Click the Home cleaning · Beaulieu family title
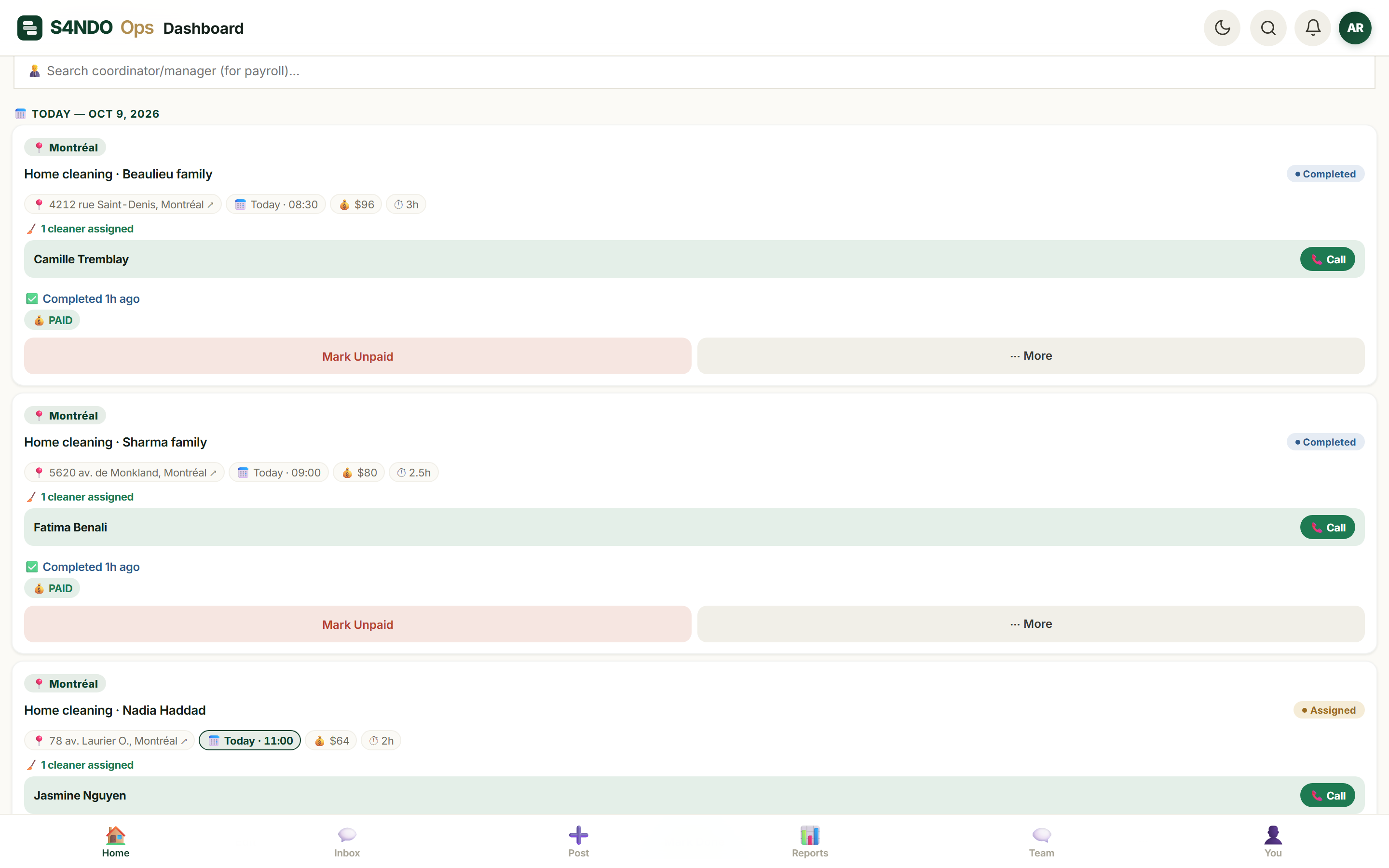 click(x=118, y=174)
